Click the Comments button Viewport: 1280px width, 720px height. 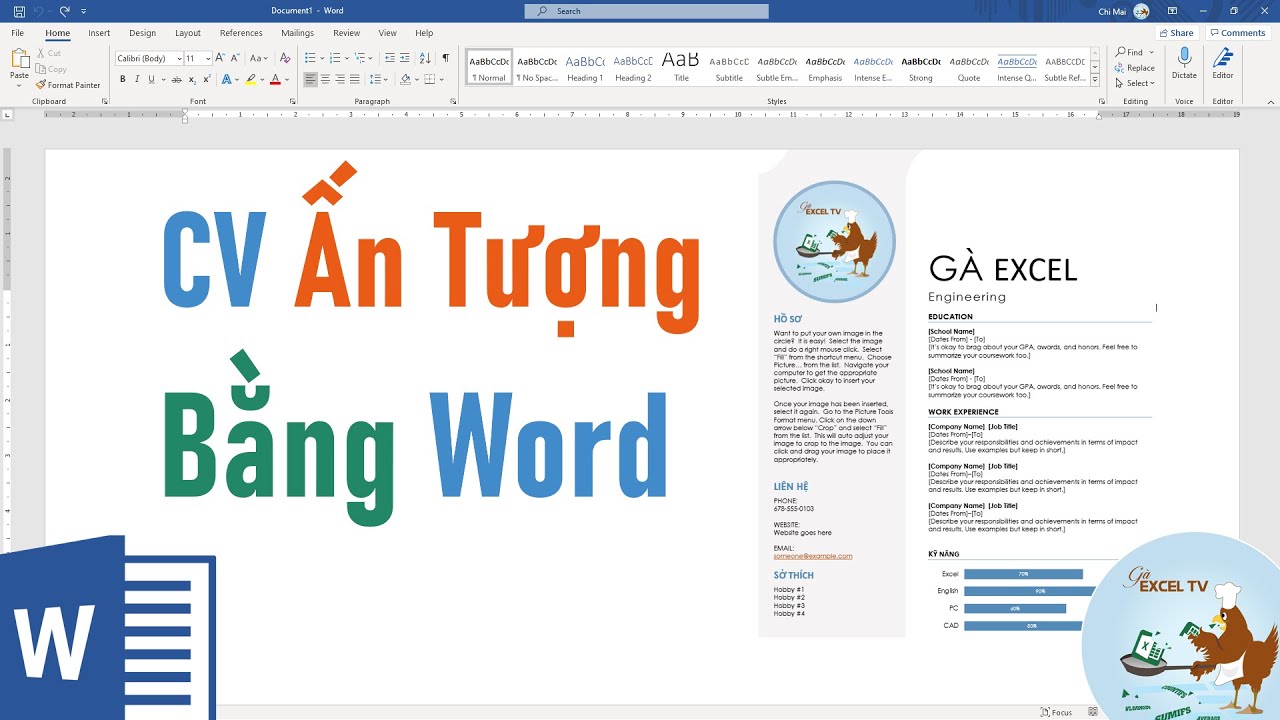click(x=1238, y=33)
